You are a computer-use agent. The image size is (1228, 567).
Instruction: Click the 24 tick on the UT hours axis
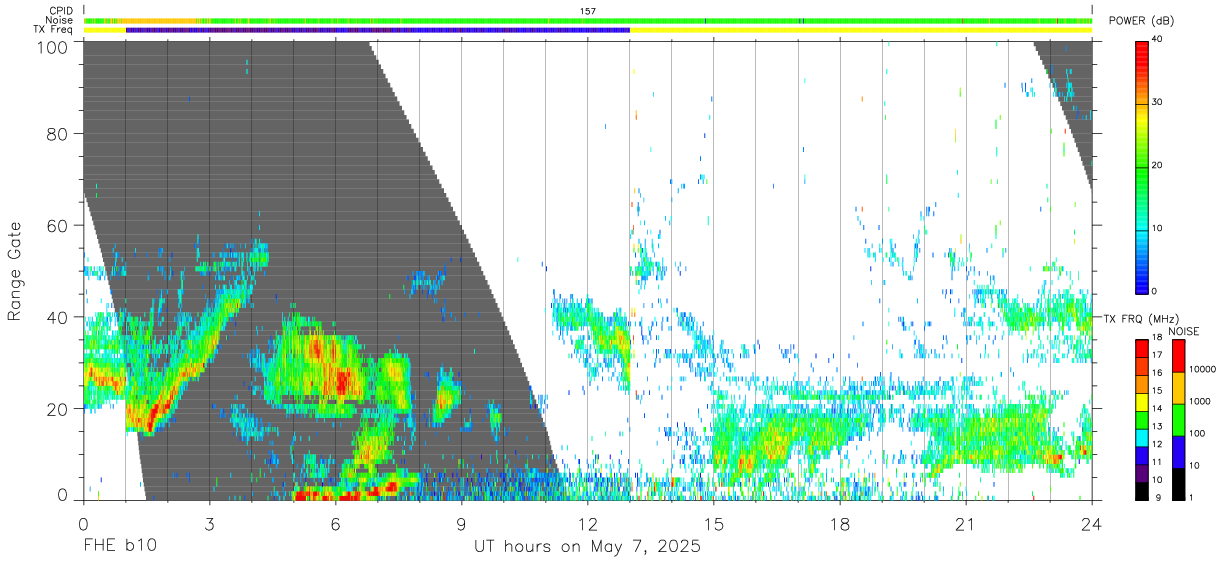click(x=1092, y=524)
